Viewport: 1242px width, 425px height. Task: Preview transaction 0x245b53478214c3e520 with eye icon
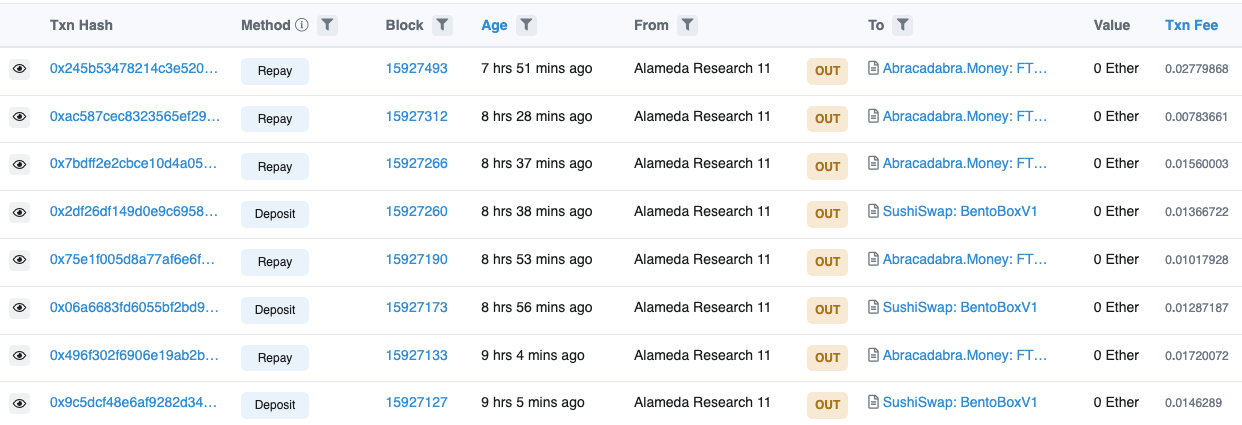pyautogui.click(x=19, y=70)
